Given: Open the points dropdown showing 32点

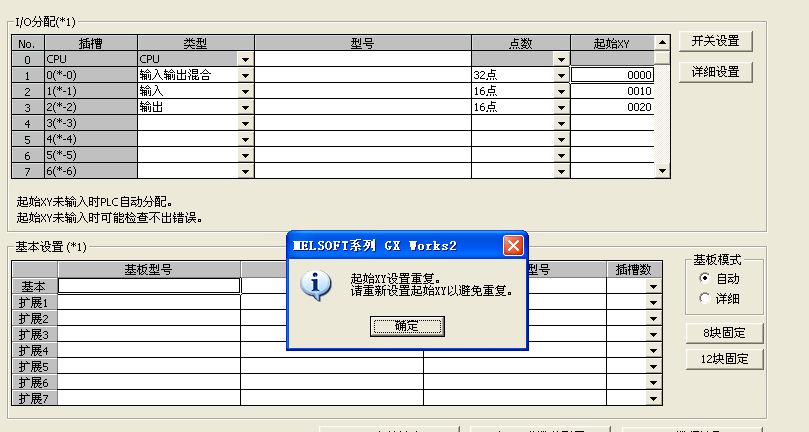Looking at the screenshot, I should [x=561, y=75].
